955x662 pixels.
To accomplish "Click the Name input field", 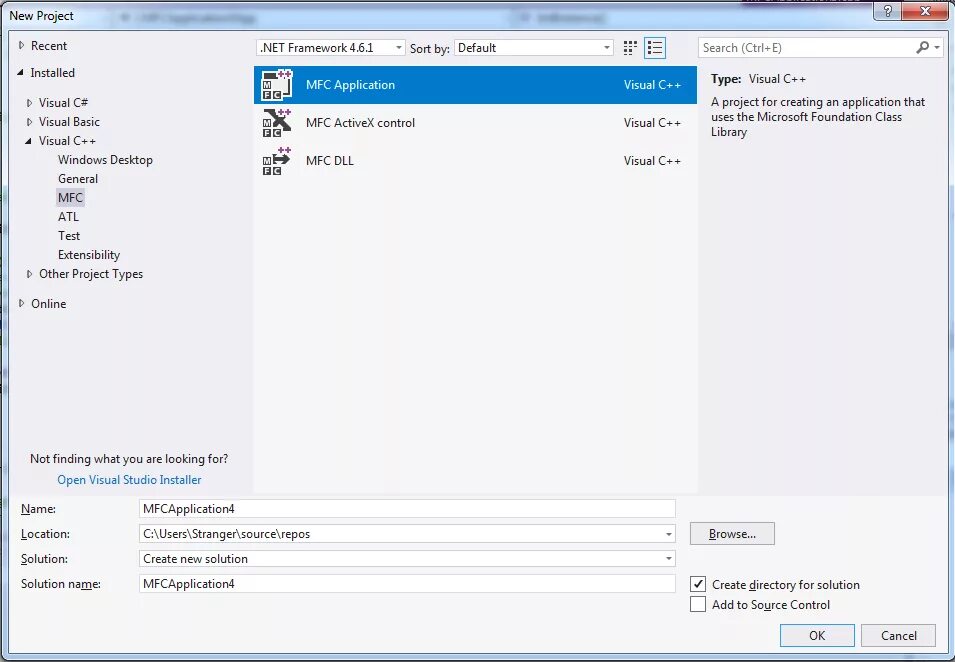I will pos(407,509).
